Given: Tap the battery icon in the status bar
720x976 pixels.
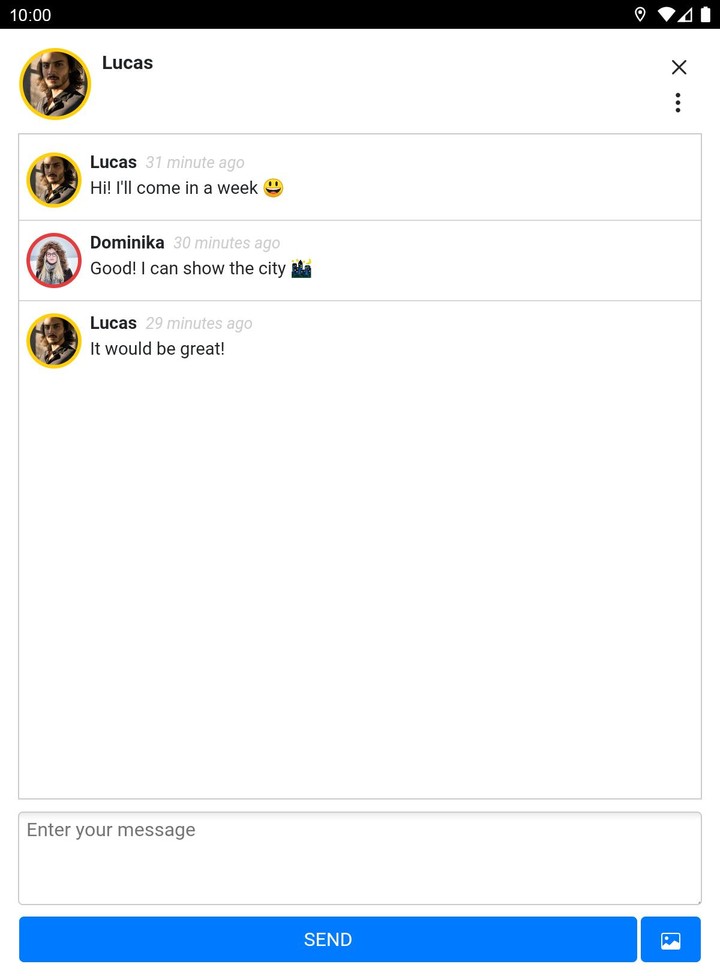Looking at the screenshot, I should [705, 14].
